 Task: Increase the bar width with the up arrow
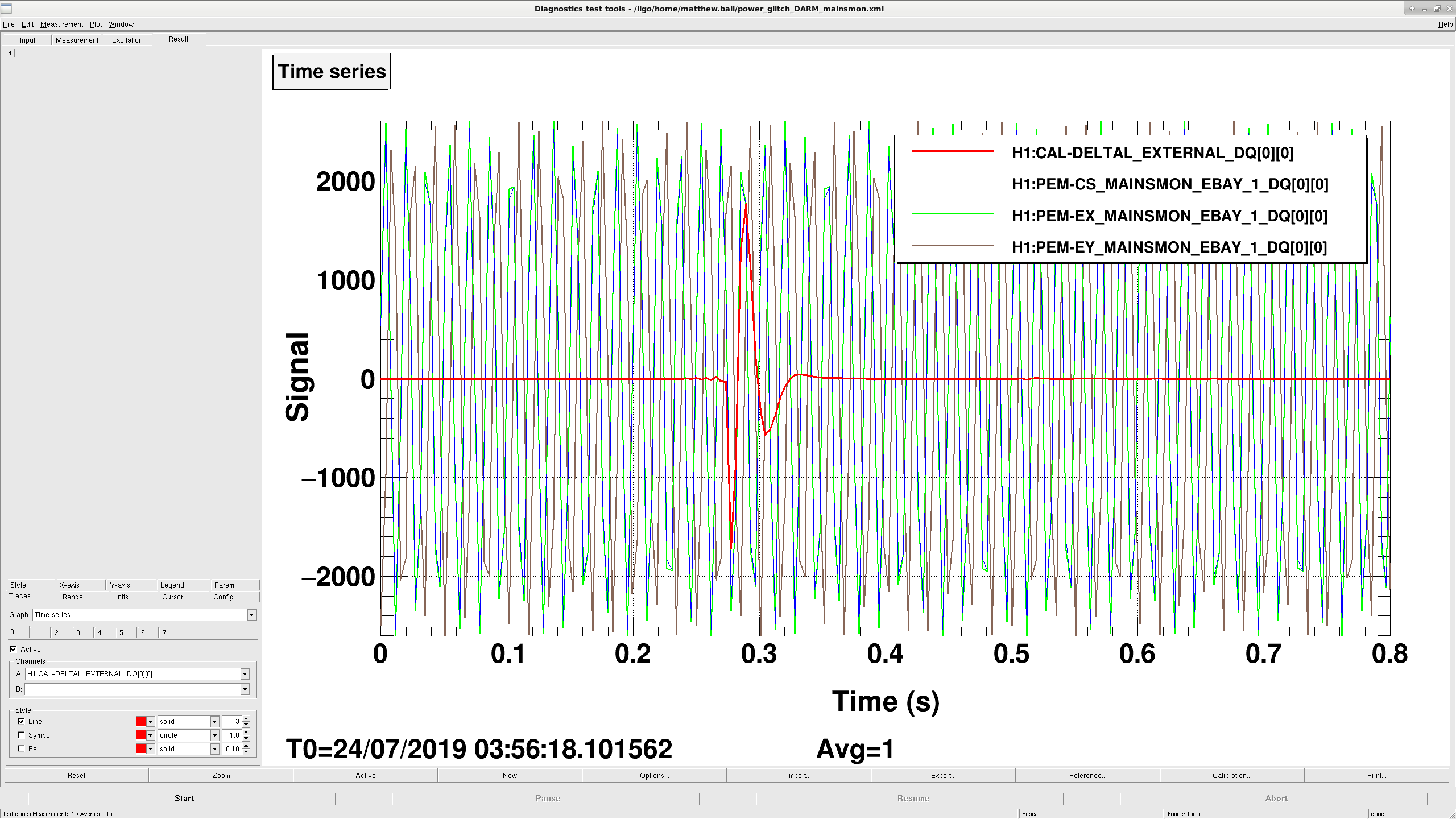(x=246, y=746)
